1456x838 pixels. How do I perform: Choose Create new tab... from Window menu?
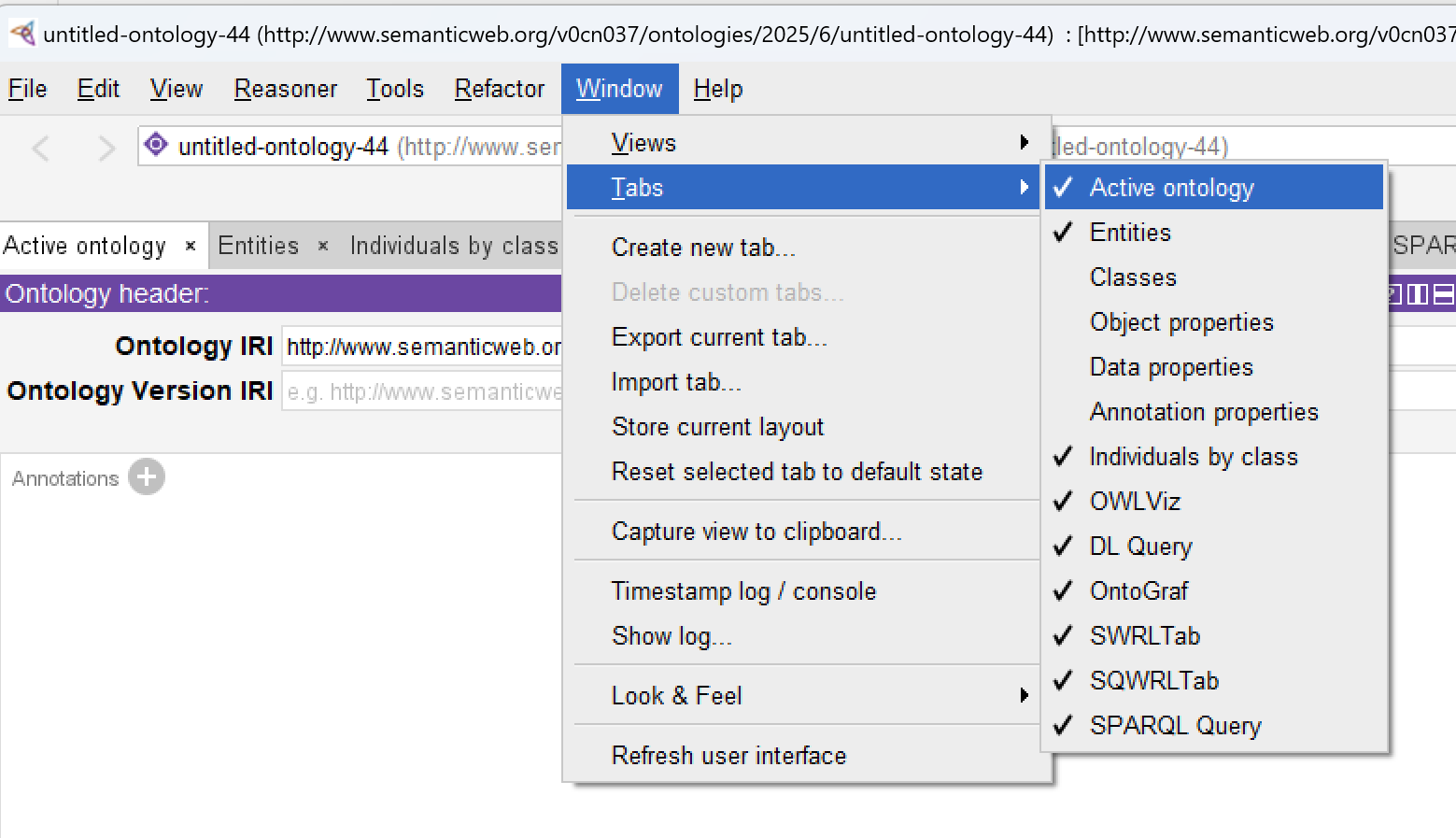(x=804, y=247)
